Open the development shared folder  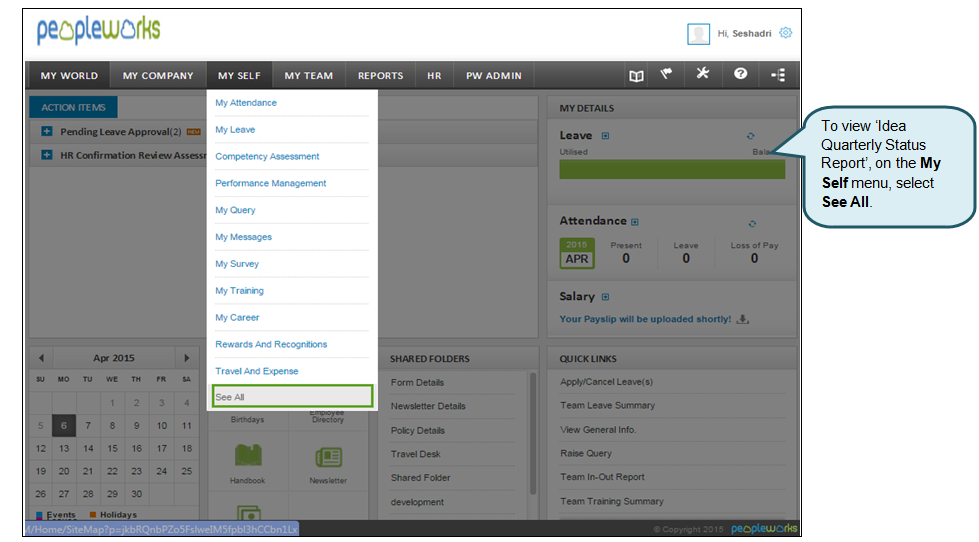[417, 502]
